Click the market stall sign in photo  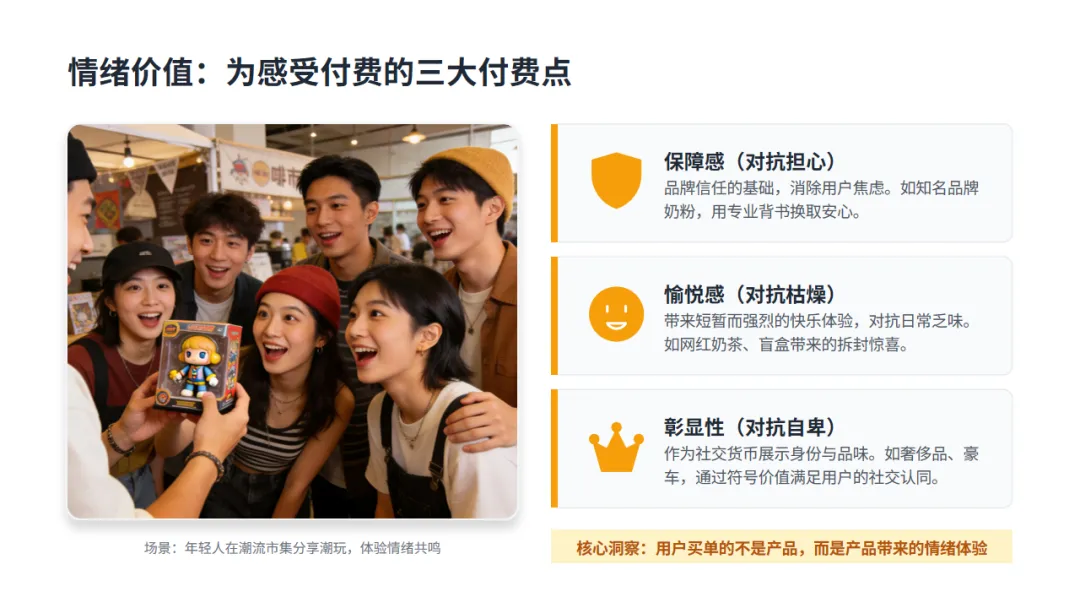262,173
